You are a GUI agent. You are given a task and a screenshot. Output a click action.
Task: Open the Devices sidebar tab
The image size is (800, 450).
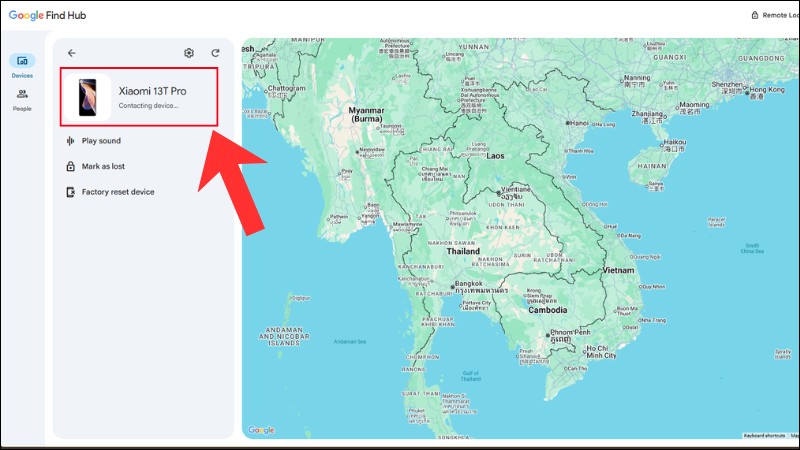pos(22,66)
